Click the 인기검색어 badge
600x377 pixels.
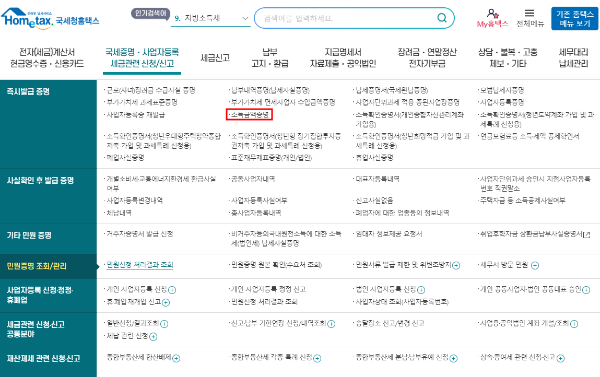pyautogui.click(x=150, y=13)
